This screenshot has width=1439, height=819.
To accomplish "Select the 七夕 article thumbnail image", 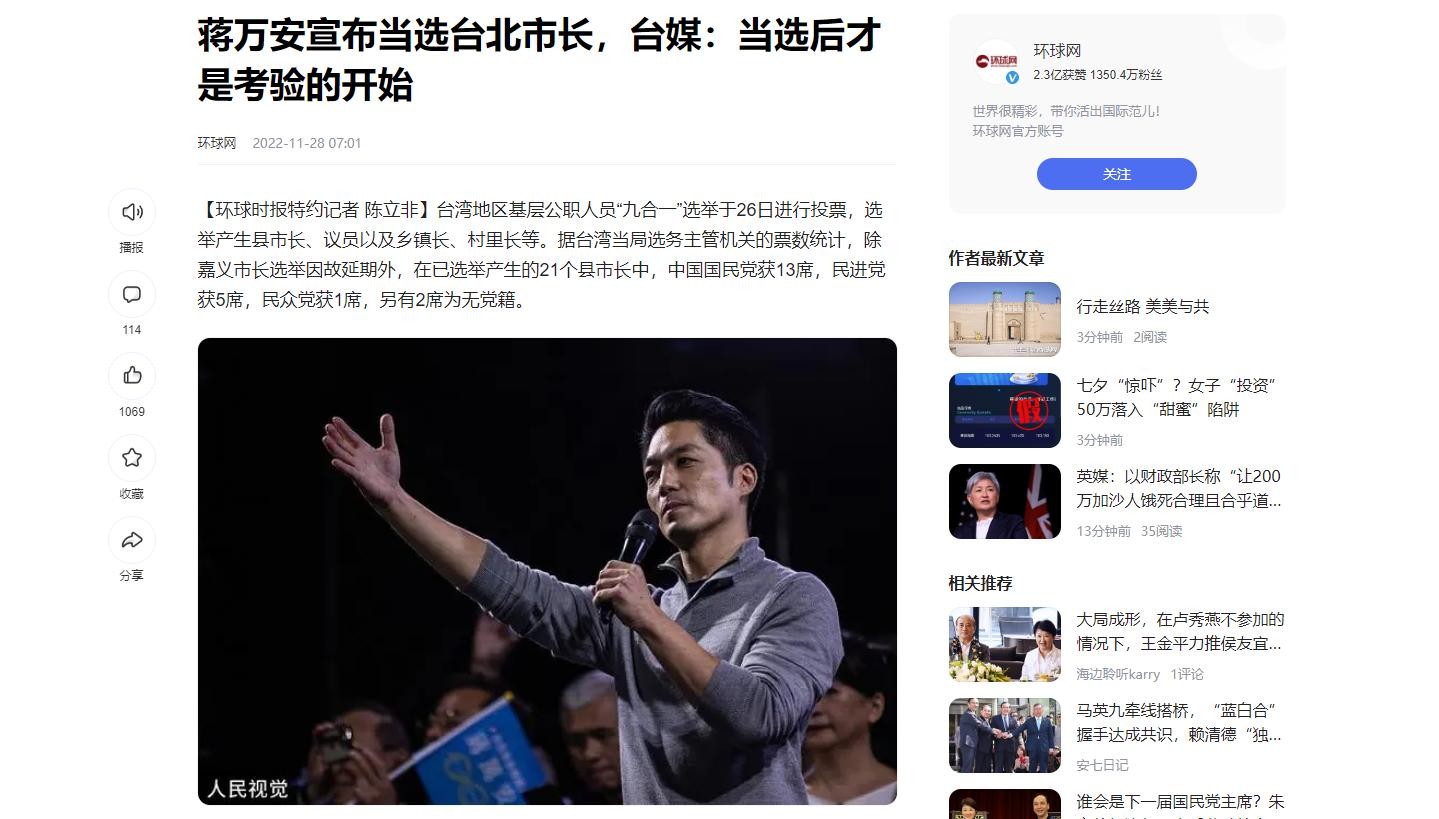I will (1004, 411).
